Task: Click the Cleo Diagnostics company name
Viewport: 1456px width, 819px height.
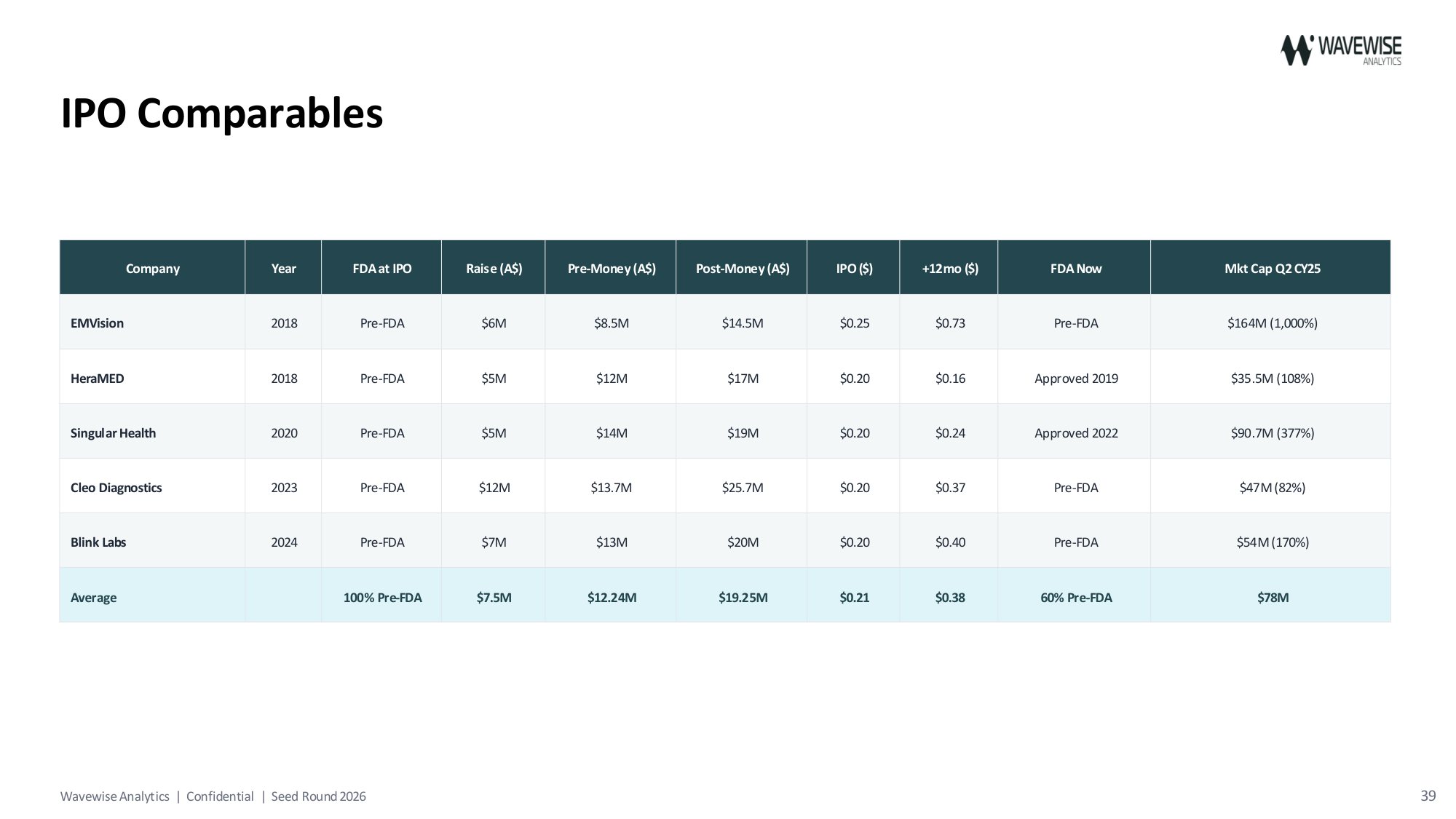Action: point(116,487)
